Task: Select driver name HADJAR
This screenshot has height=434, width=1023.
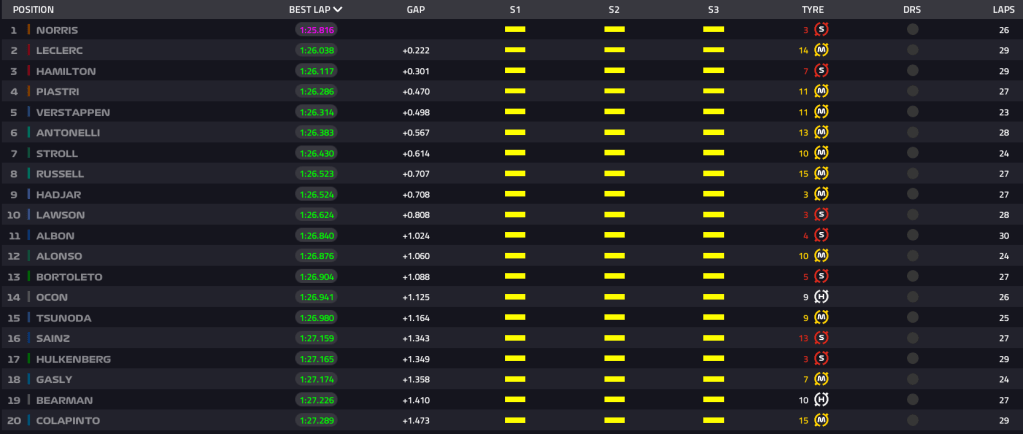Action: tap(59, 194)
